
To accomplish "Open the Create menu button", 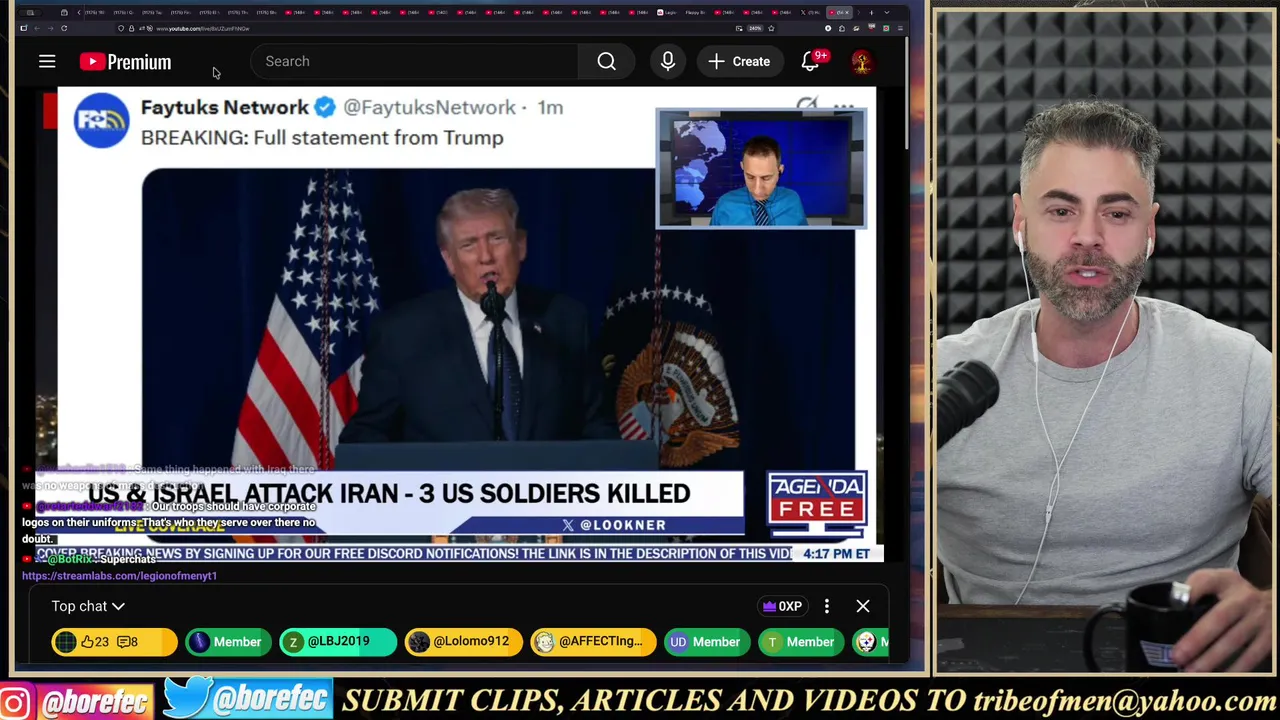I will coord(739,61).
